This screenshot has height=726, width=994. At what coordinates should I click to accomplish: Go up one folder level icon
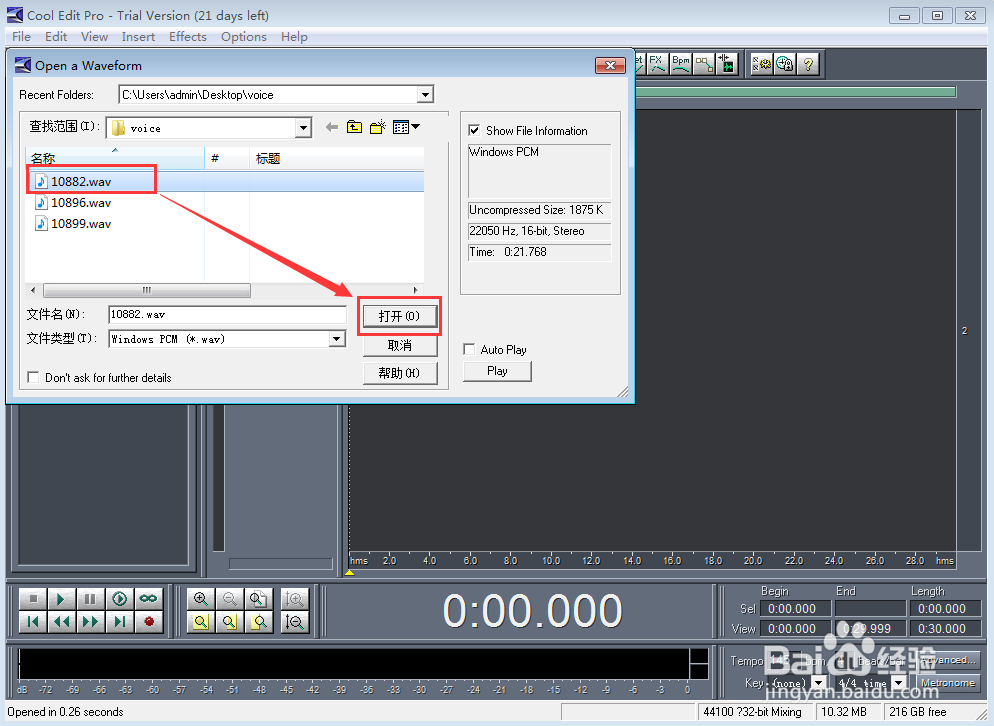click(354, 127)
